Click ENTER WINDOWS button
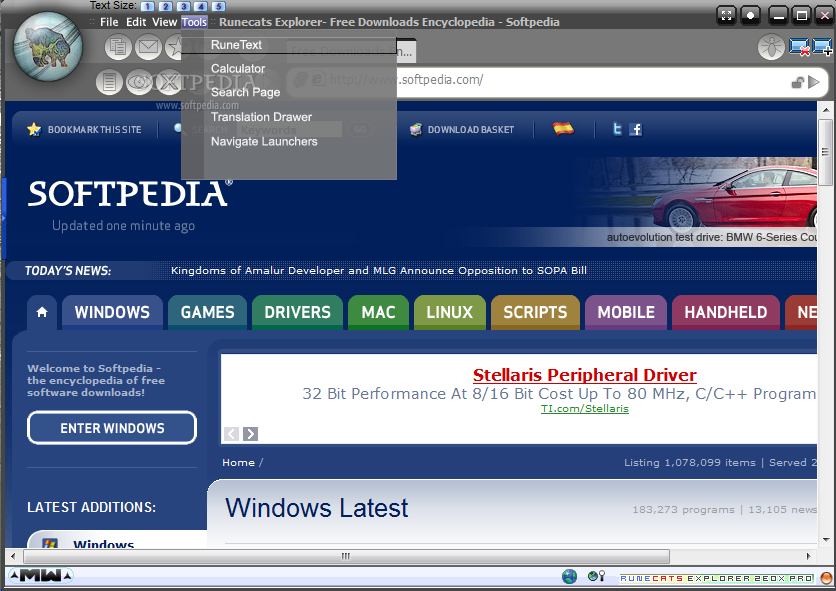The width and height of the screenshot is (836, 591). (x=112, y=428)
